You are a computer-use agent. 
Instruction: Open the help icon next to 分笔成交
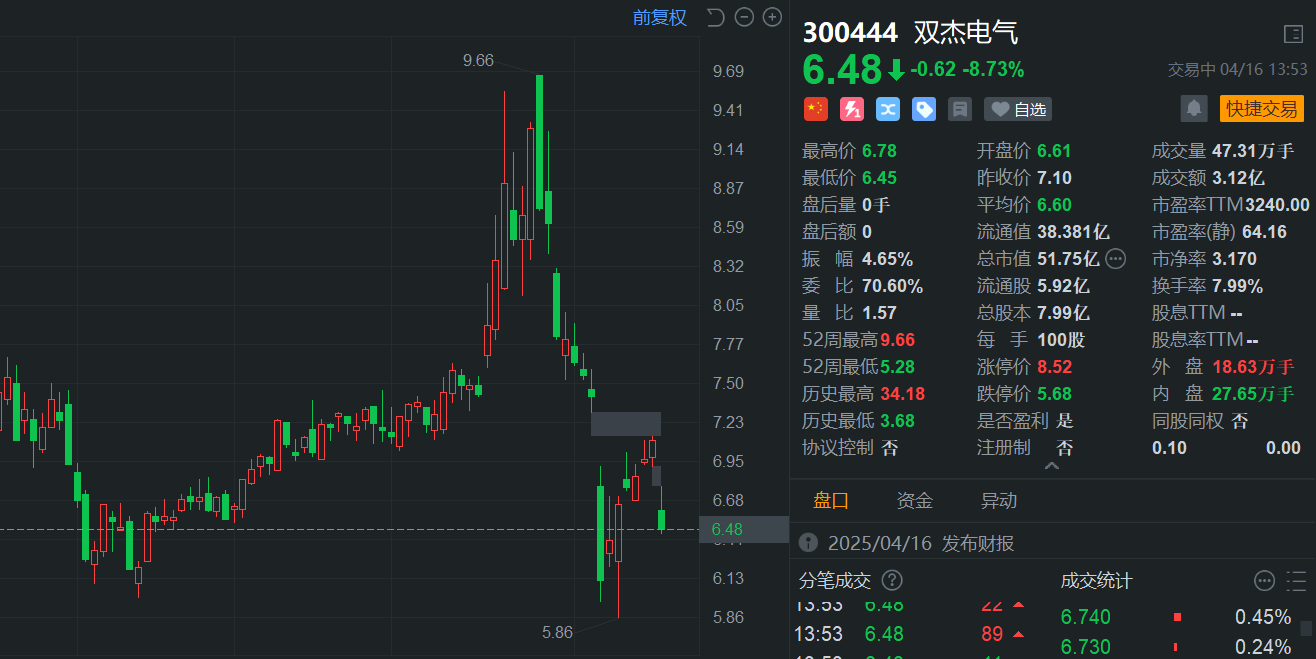[x=892, y=581]
